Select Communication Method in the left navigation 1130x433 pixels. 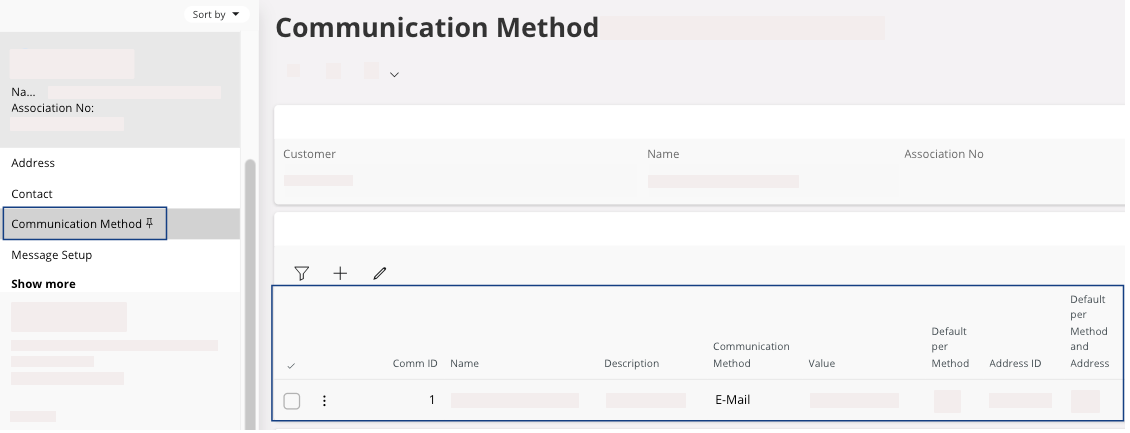tap(76, 224)
